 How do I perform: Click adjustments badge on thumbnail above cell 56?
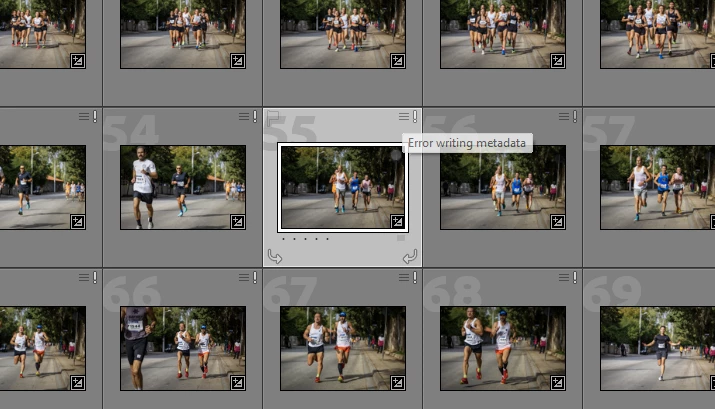click(x=558, y=61)
